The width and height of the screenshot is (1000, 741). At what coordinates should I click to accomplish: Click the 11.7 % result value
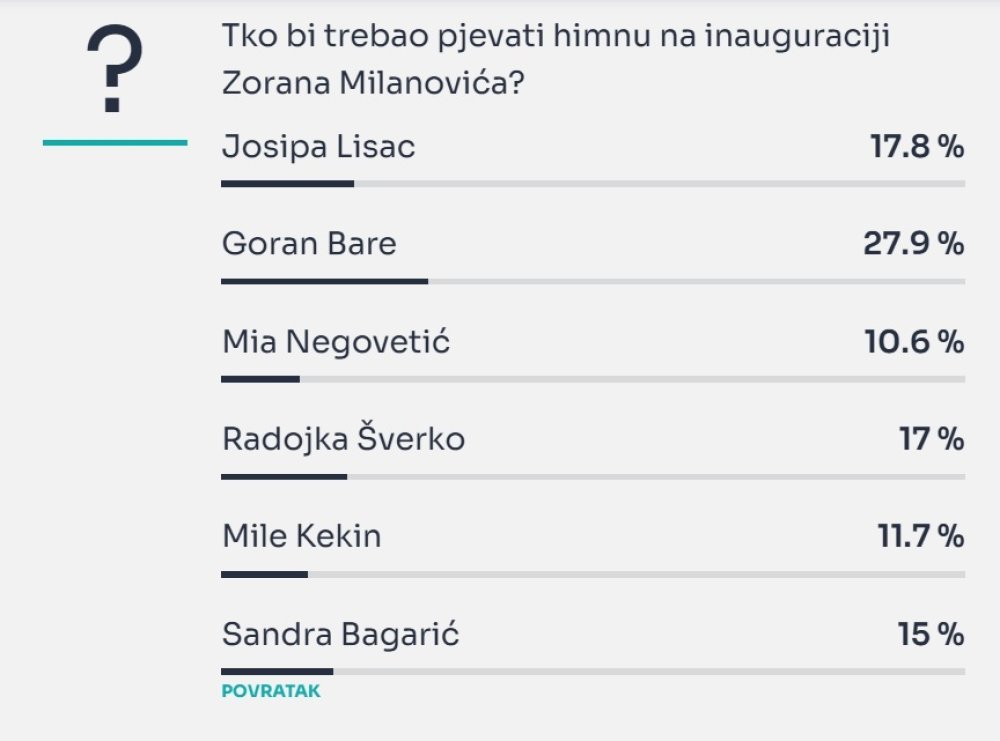point(921,536)
